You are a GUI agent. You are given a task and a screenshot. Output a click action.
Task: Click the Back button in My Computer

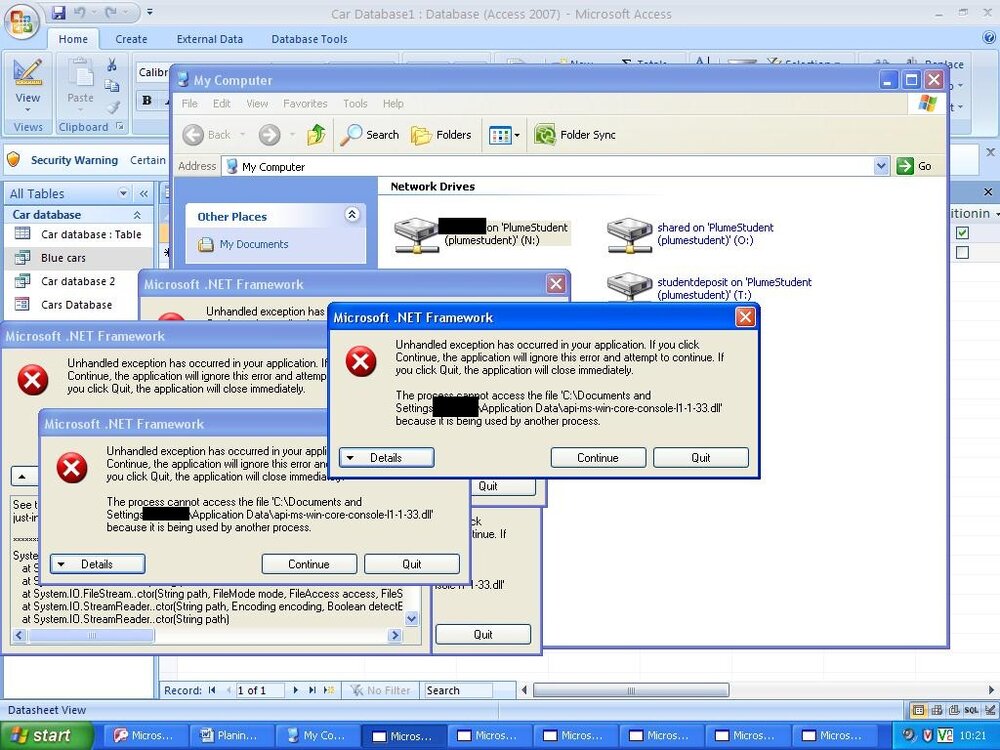[x=207, y=135]
